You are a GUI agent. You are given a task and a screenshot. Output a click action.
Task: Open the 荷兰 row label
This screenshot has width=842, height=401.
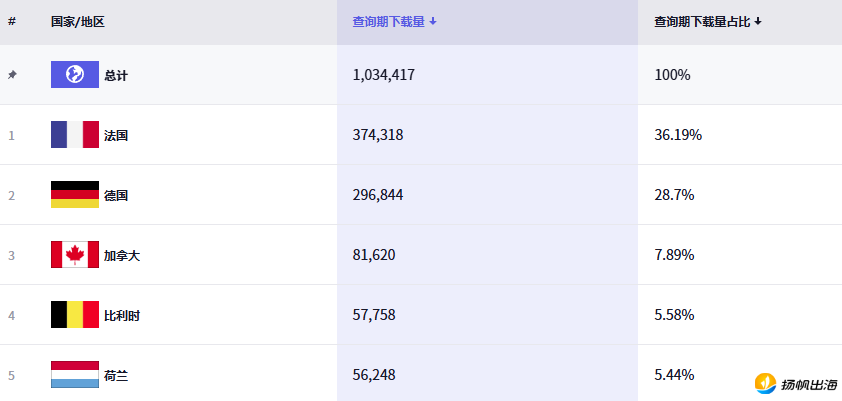click(116, 375)
